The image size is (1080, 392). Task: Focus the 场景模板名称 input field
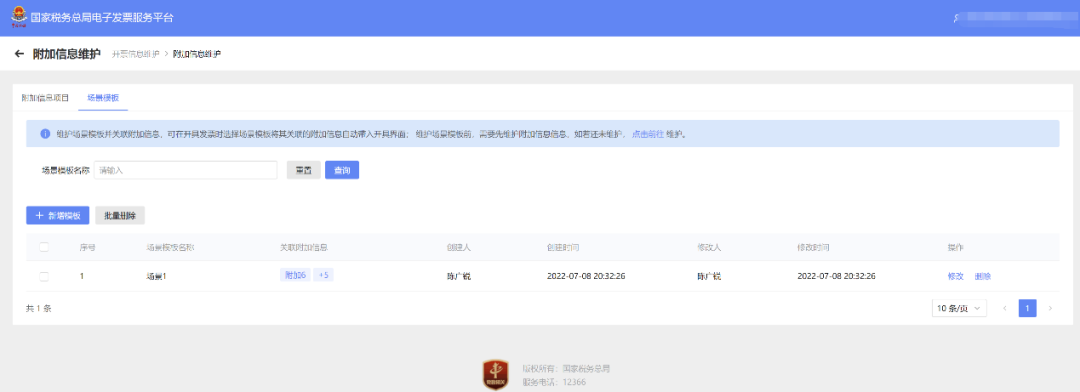(x=185, y=170)
